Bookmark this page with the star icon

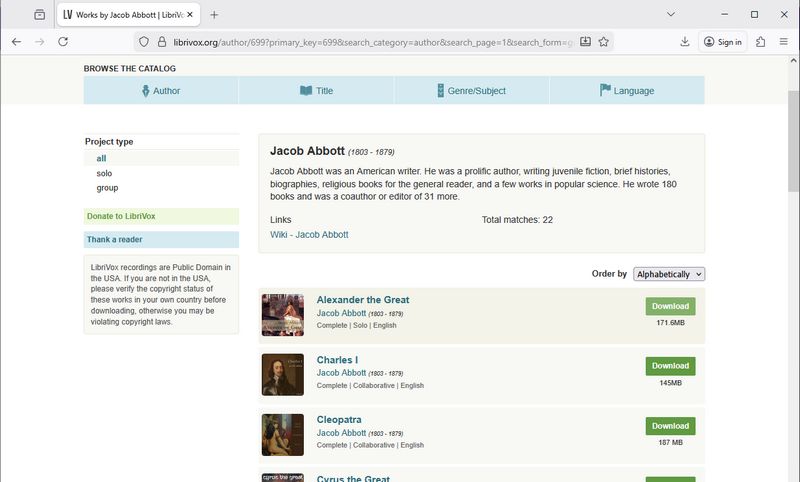click(604, 42)
